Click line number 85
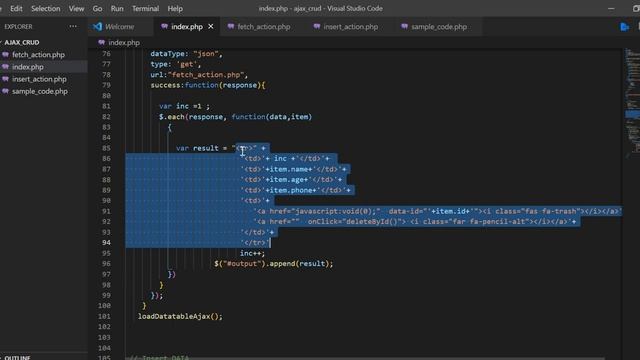The image size is (640, 360). (x=106, y=148)
